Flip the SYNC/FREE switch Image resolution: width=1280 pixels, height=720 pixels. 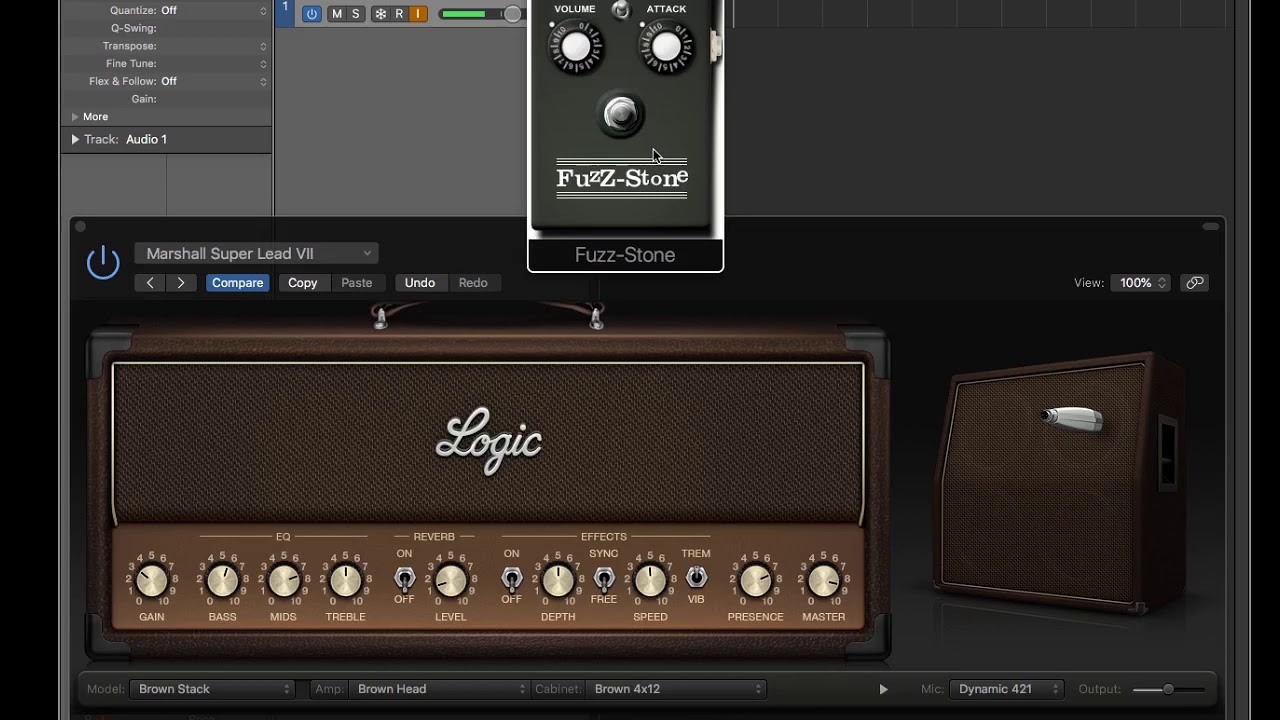pyautogui.click(x=604, y=578)
